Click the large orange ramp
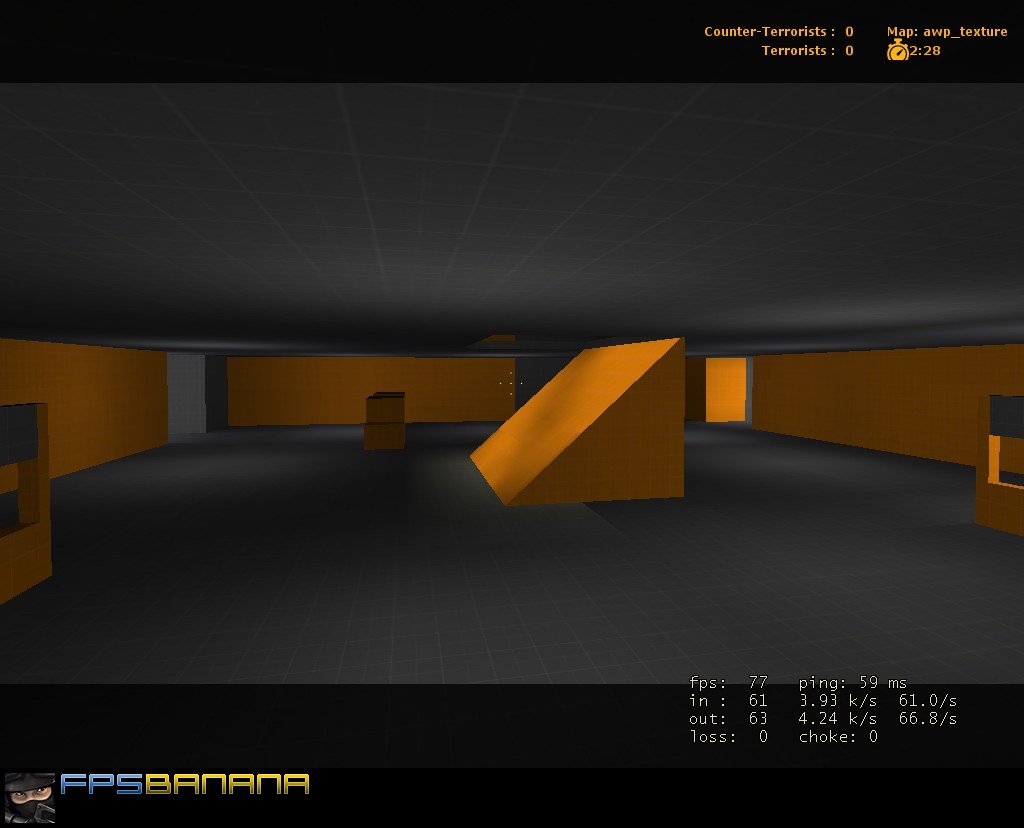 click(x=590, y=430)
